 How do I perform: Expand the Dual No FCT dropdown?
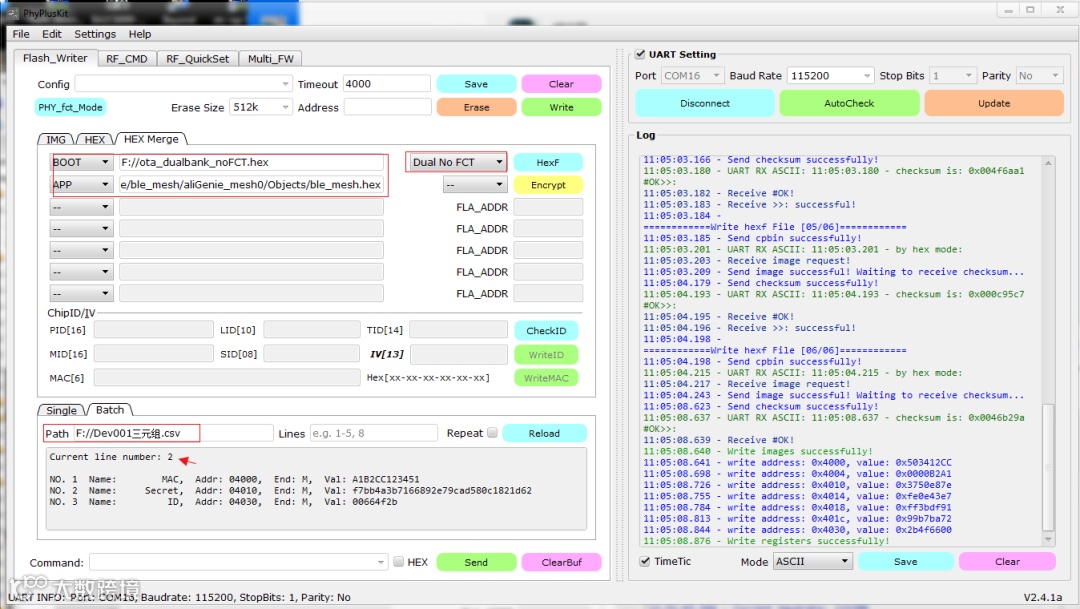[x=457, y=163]
